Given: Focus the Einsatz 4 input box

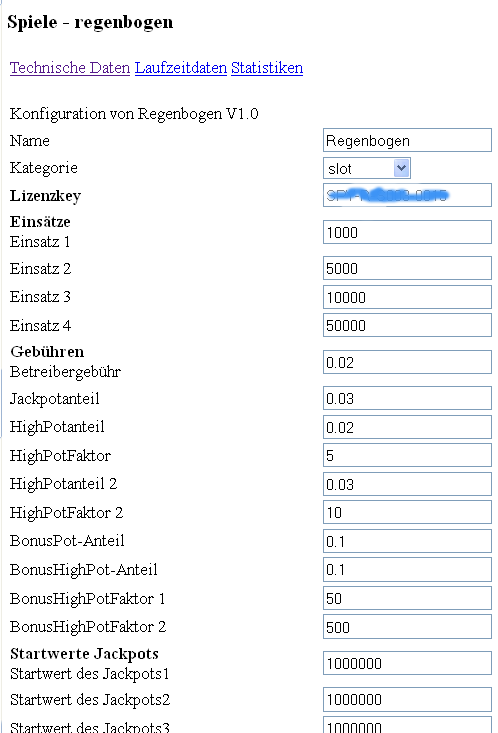Looking at the screenshot, I should (407, 325).
